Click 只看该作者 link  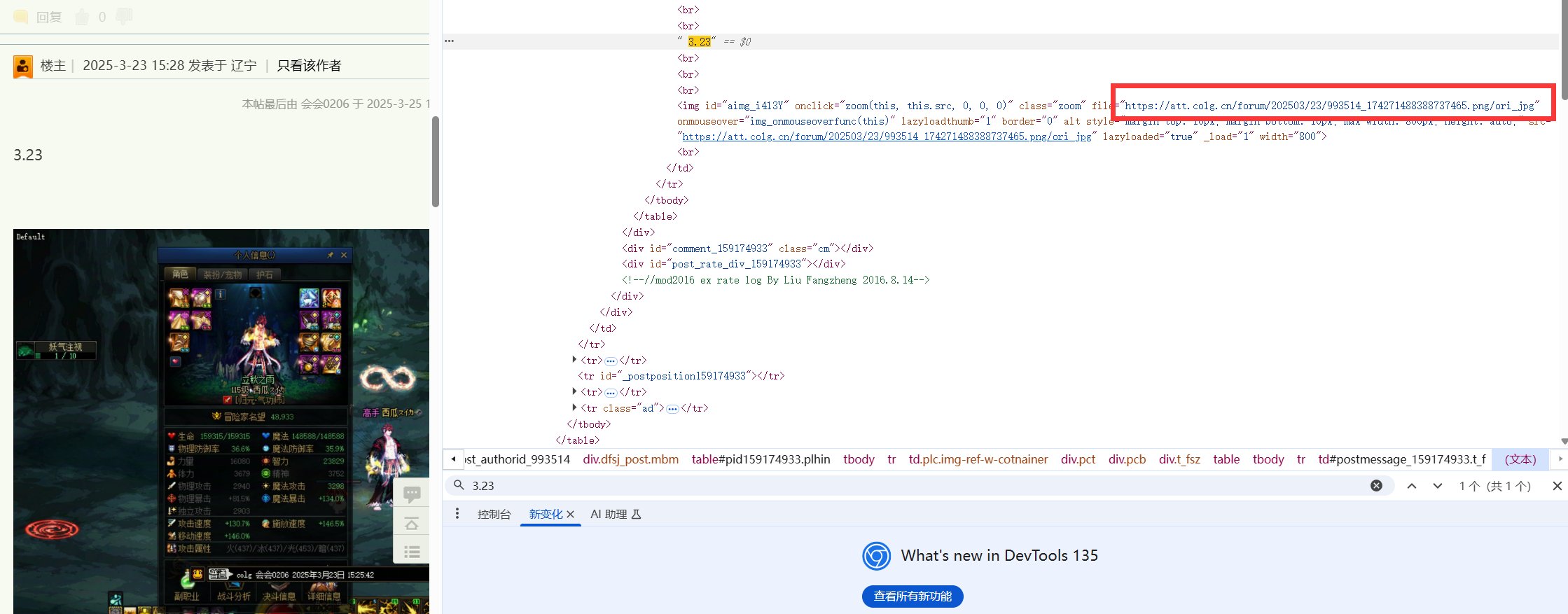[309, 66]
